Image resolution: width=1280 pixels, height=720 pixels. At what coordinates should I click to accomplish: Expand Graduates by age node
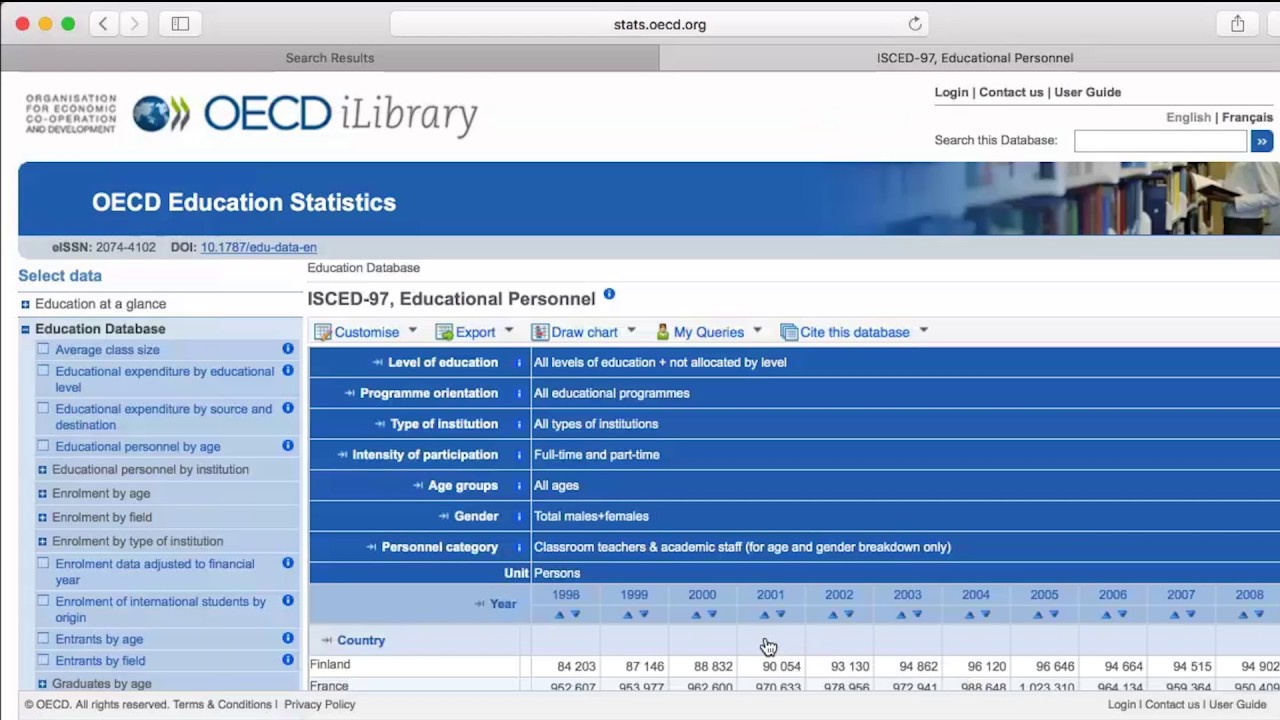pos(42,684)
